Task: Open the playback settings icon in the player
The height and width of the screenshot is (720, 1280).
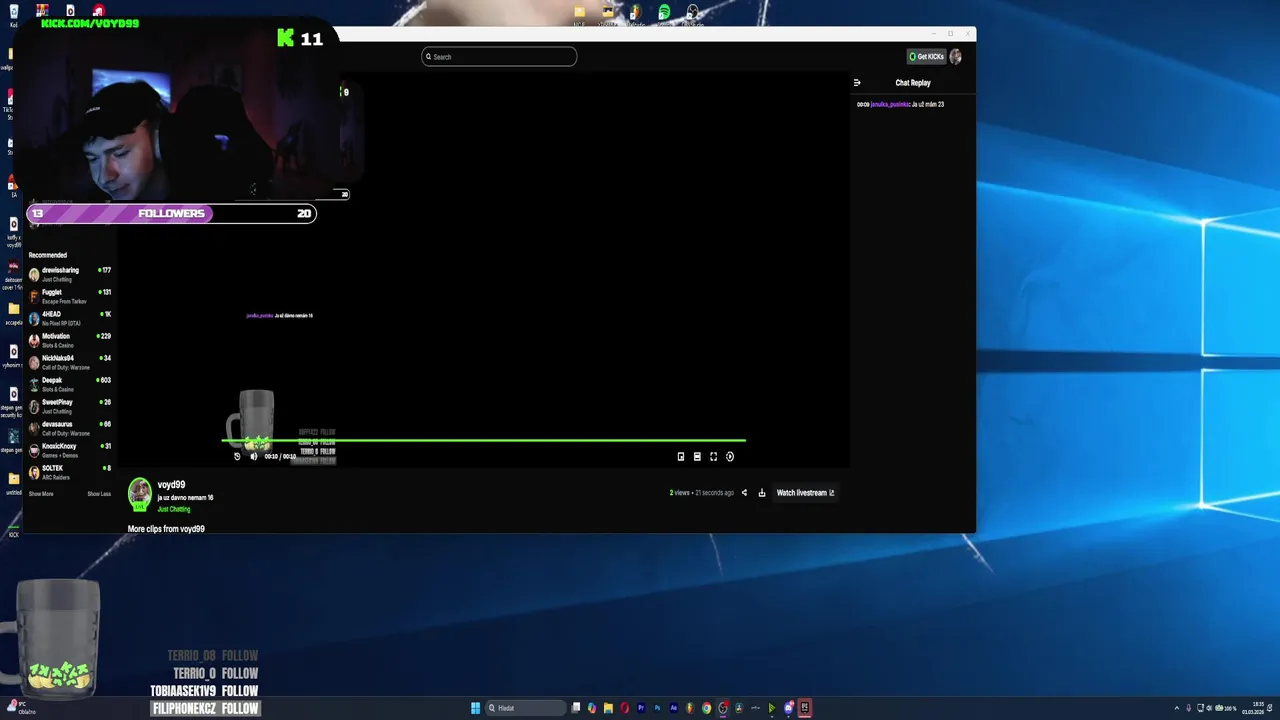Action: tap(730, 456)
